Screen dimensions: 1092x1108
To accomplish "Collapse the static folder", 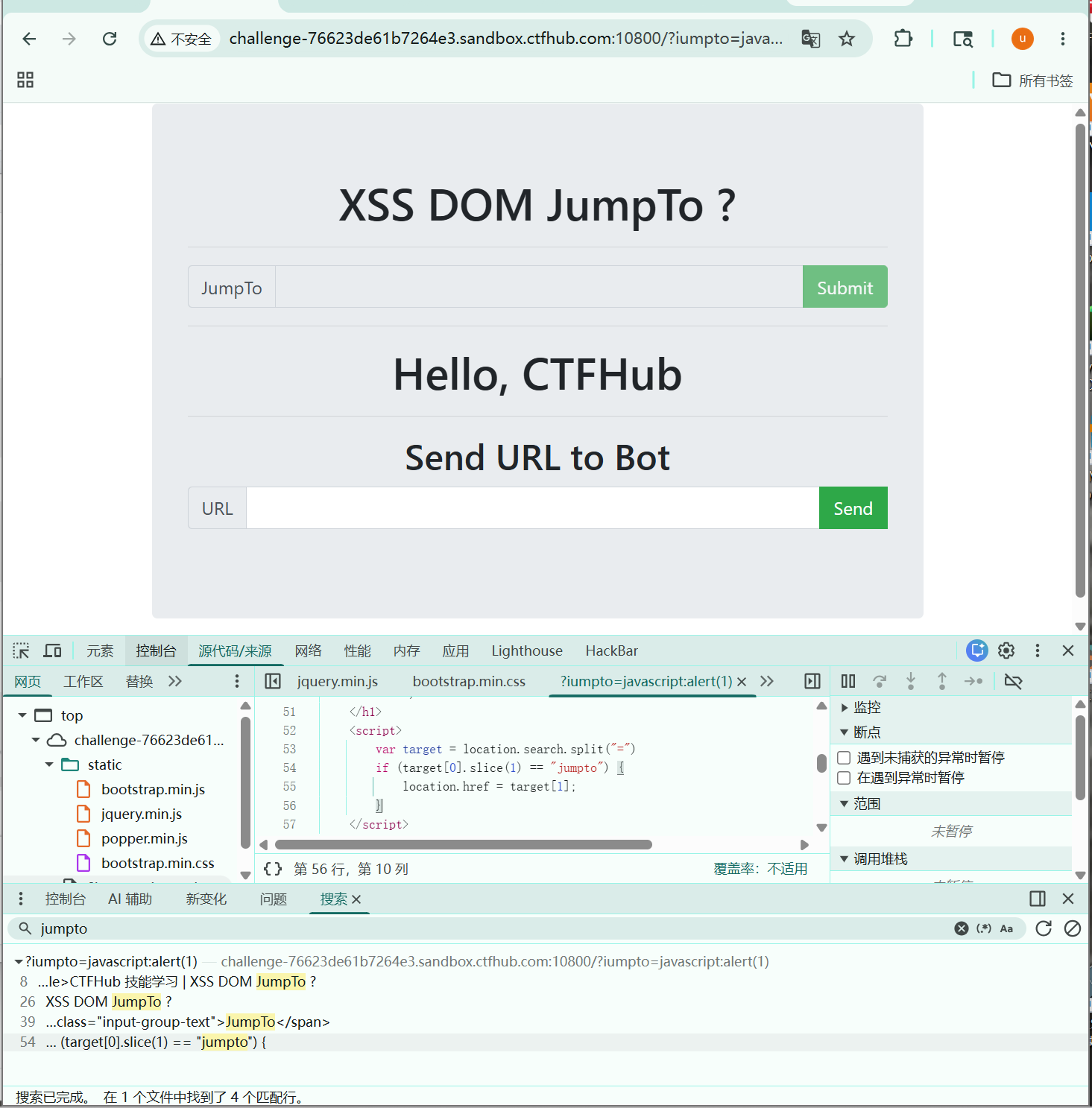I will tap(49, 764).
